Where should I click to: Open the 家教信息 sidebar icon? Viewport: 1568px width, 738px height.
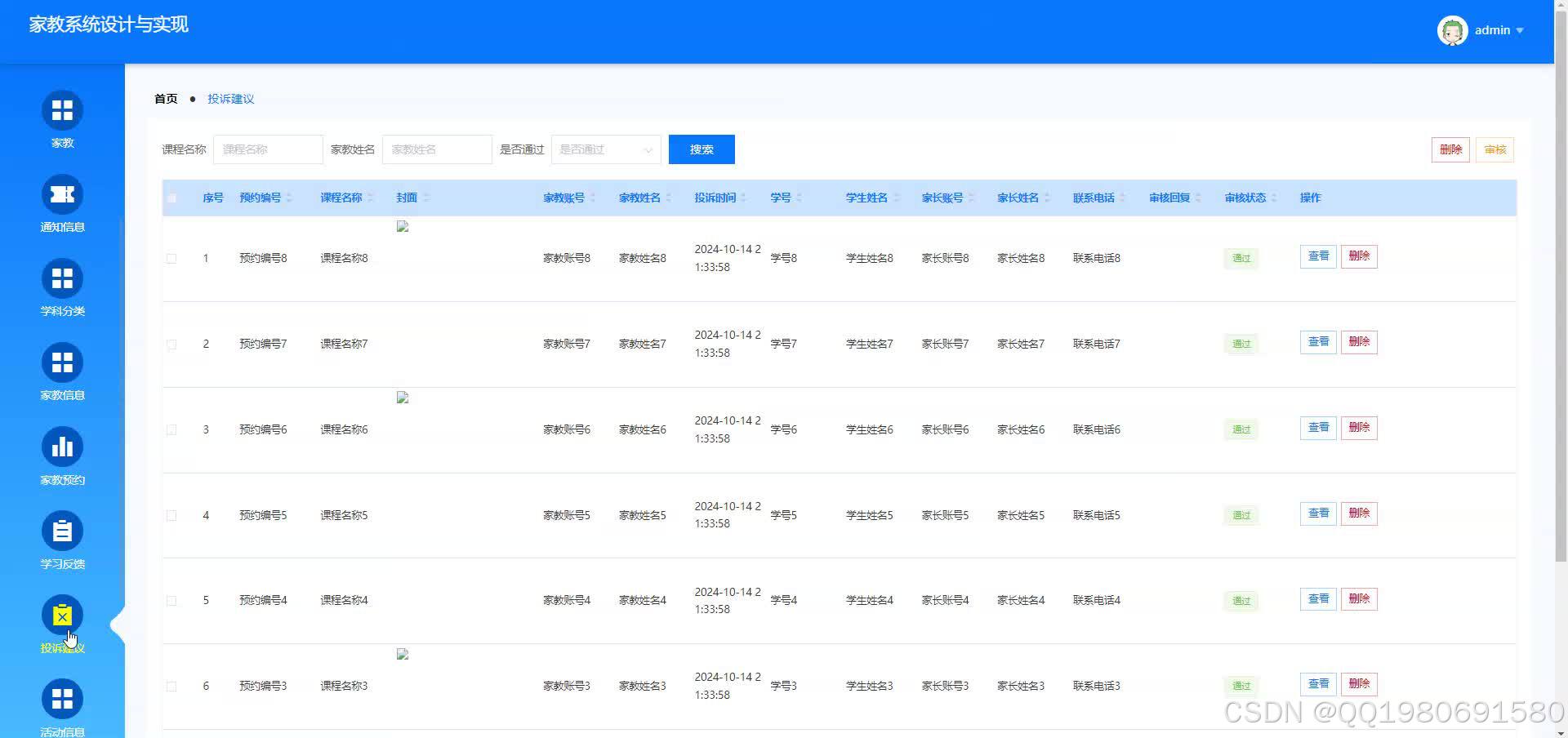click(x=62, y=362)
